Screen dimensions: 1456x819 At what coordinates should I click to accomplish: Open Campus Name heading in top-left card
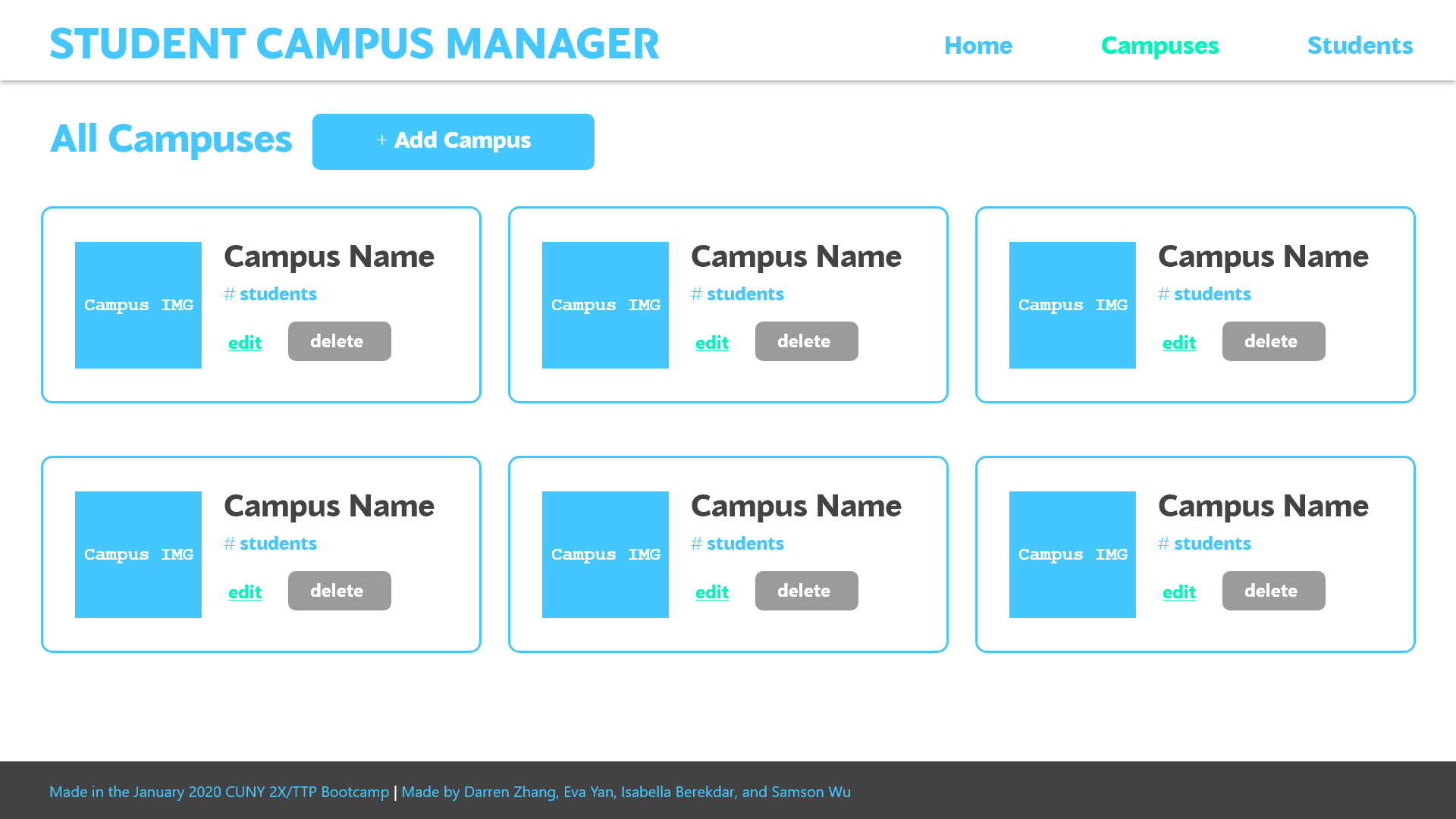click(x=328, y=257)
